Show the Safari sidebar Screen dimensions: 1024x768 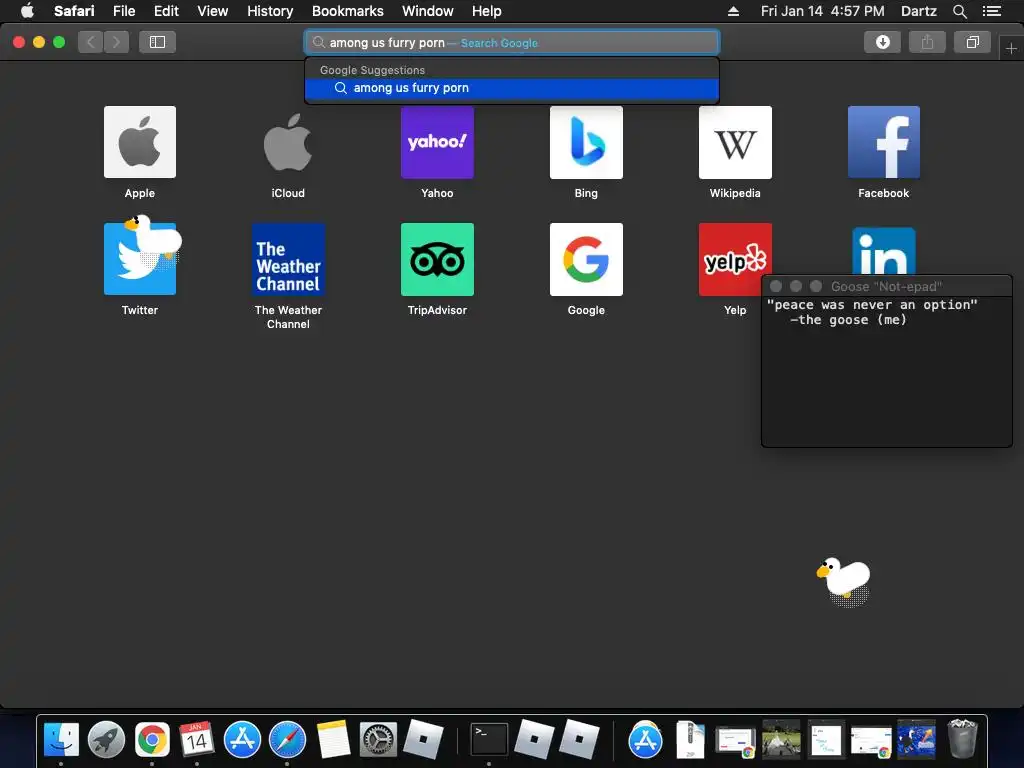click(157, 42)
